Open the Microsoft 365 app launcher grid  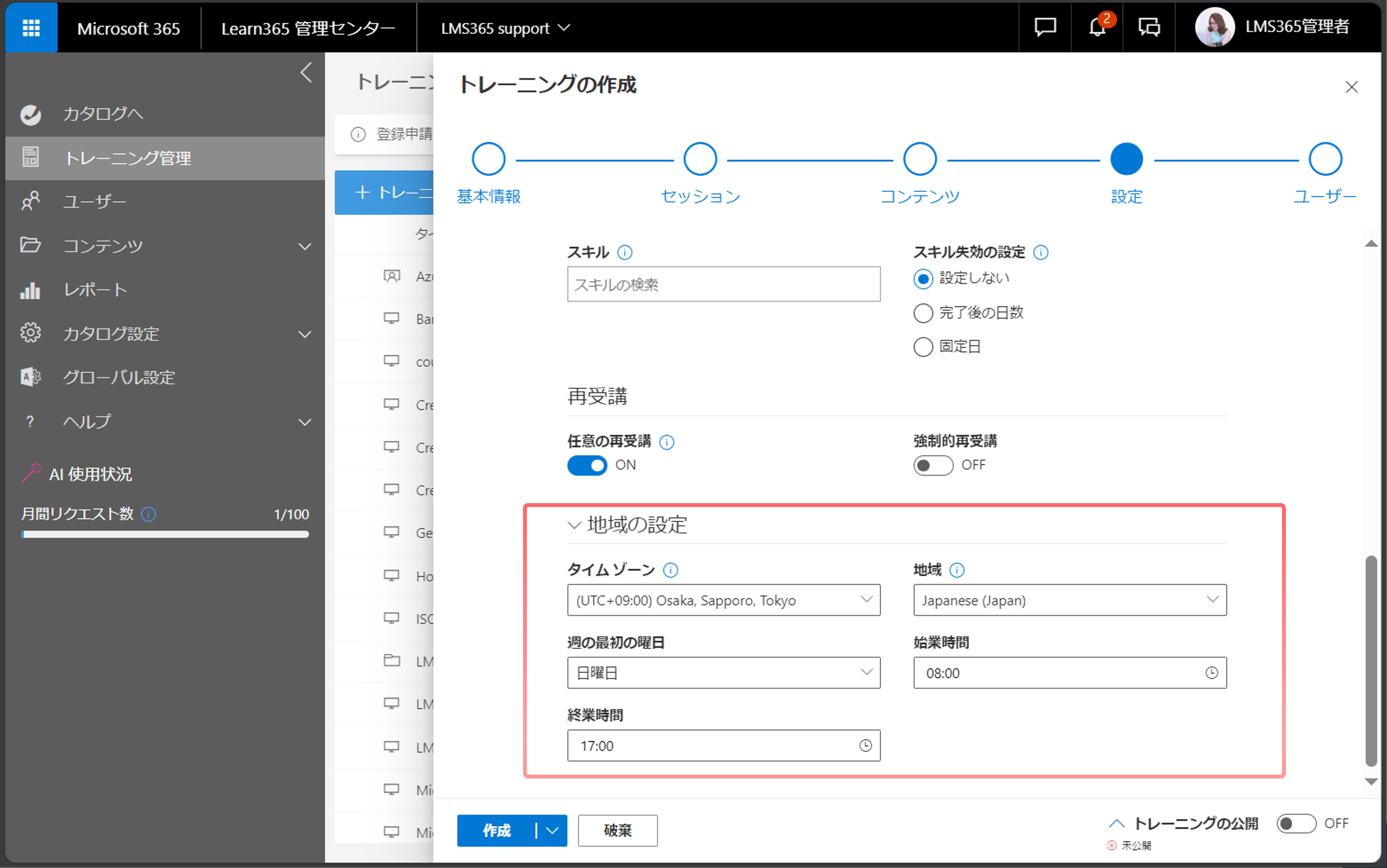pyautogui.click(x=31, y=27)
